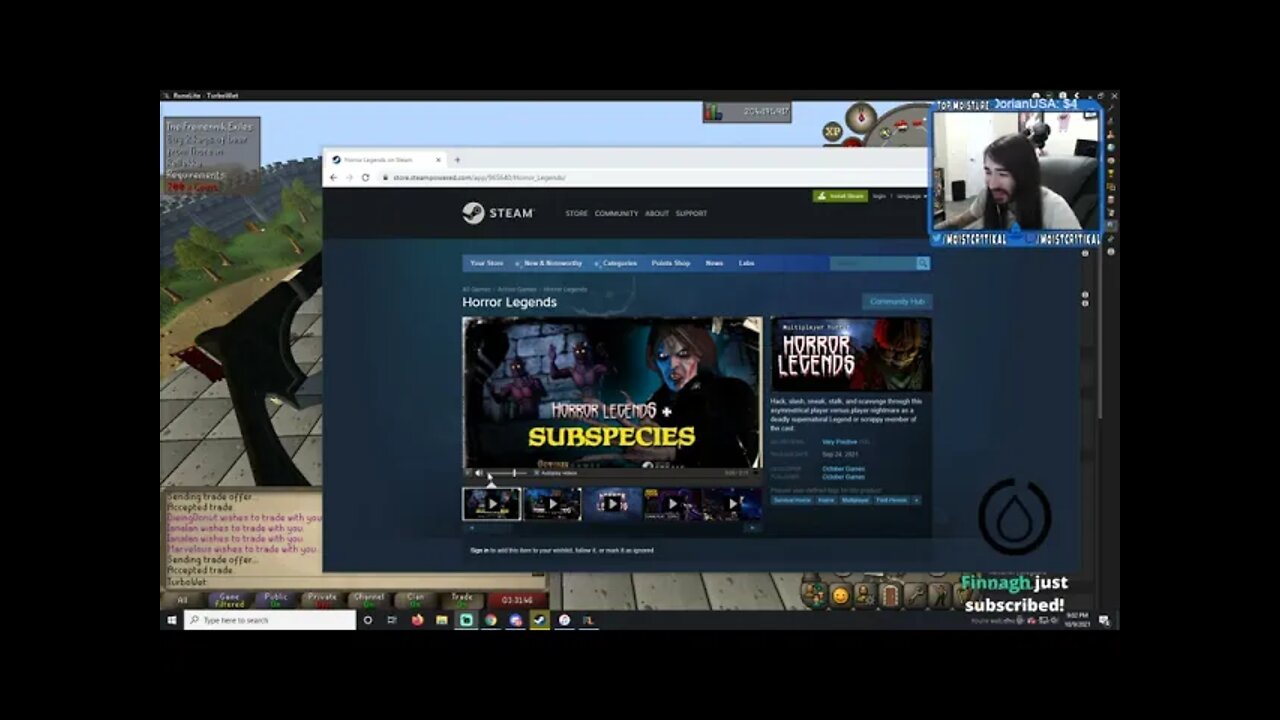
Task: Toggle the Trade chat filter
Action: click(462, 600)
